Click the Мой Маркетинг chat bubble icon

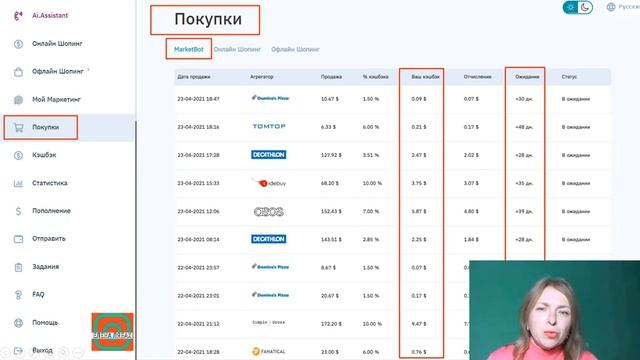coord(18,100)
